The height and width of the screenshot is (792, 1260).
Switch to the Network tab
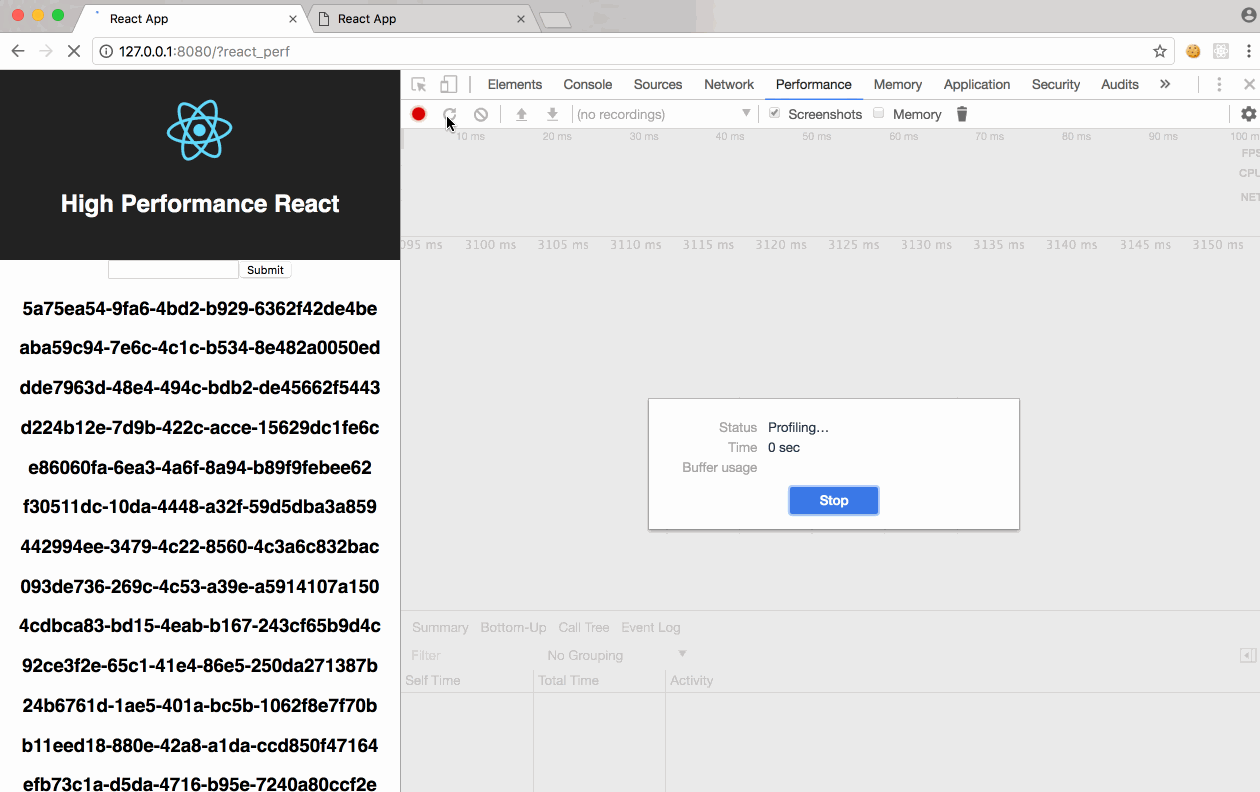click(x=729, y=85)
